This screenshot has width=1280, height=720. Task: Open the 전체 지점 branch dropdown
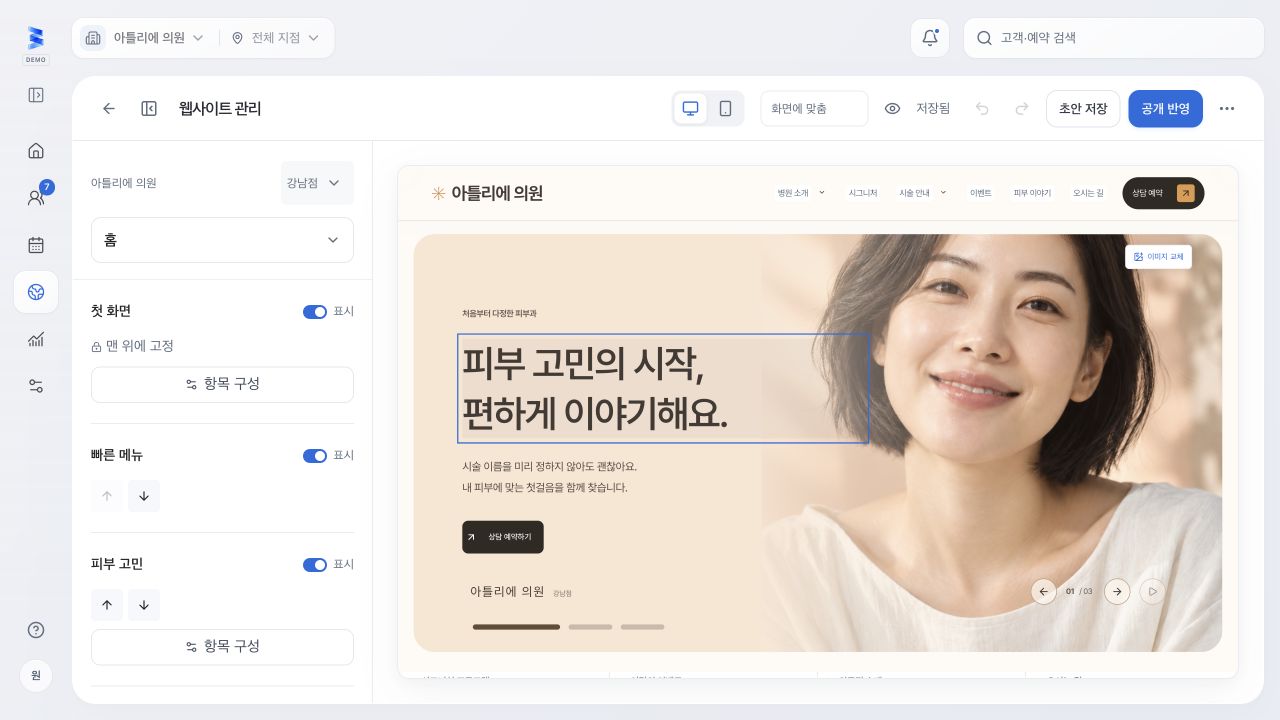click(x=275, y=38)
